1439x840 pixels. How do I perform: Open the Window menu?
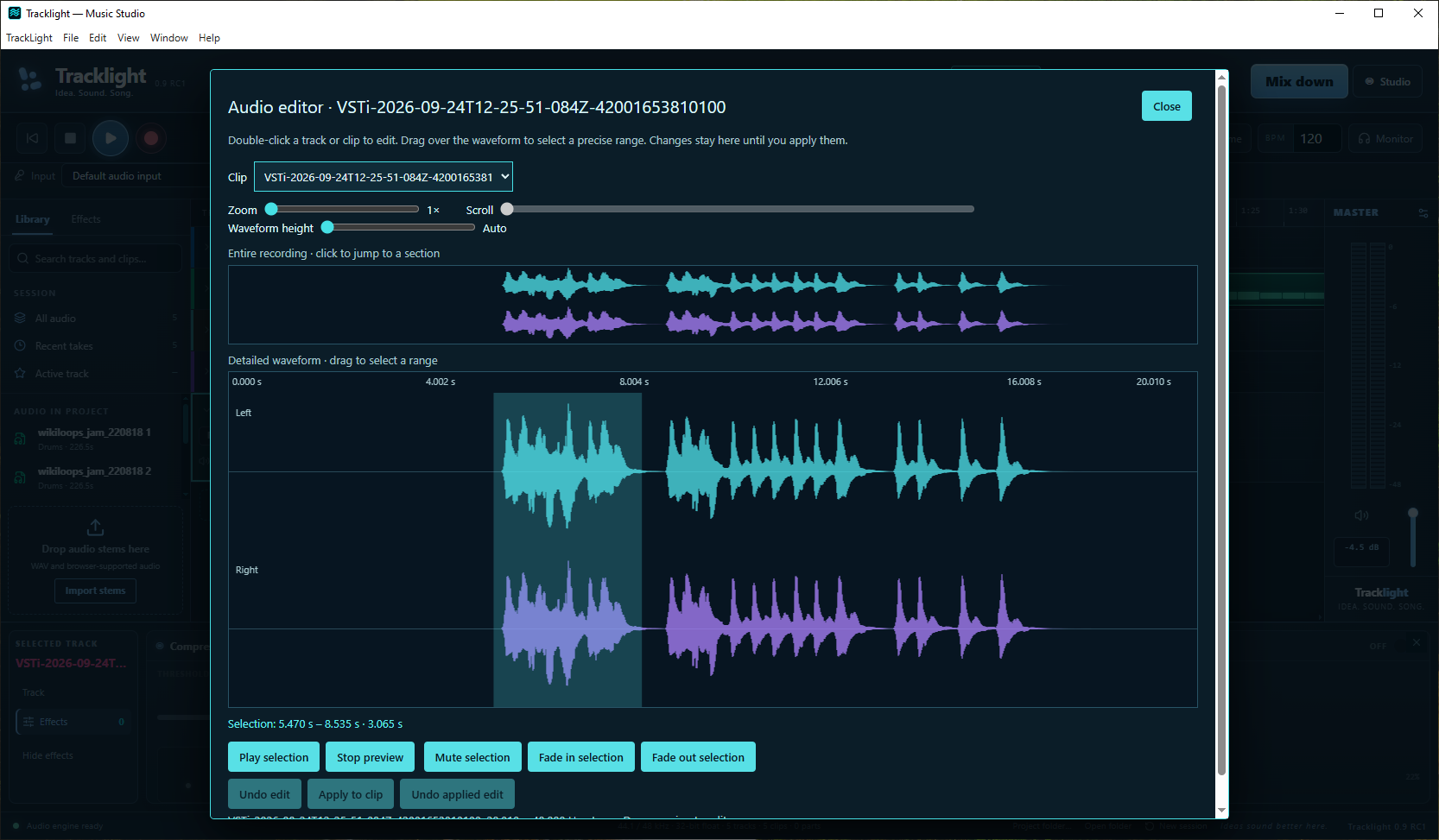[168, 38]
